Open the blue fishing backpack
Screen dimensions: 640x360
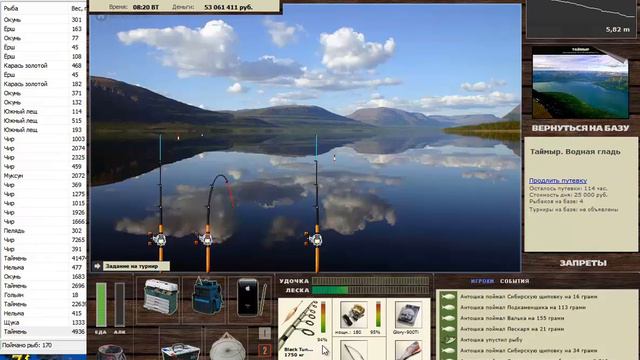tap(207, 296)
